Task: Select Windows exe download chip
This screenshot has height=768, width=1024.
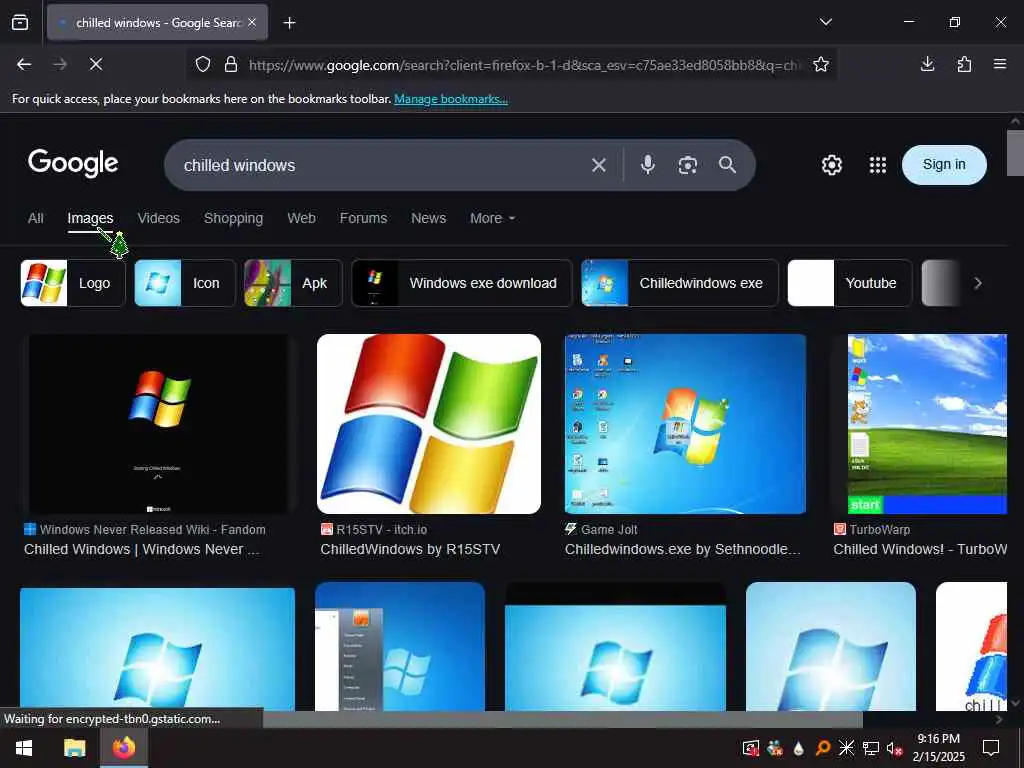Action: 462,283
